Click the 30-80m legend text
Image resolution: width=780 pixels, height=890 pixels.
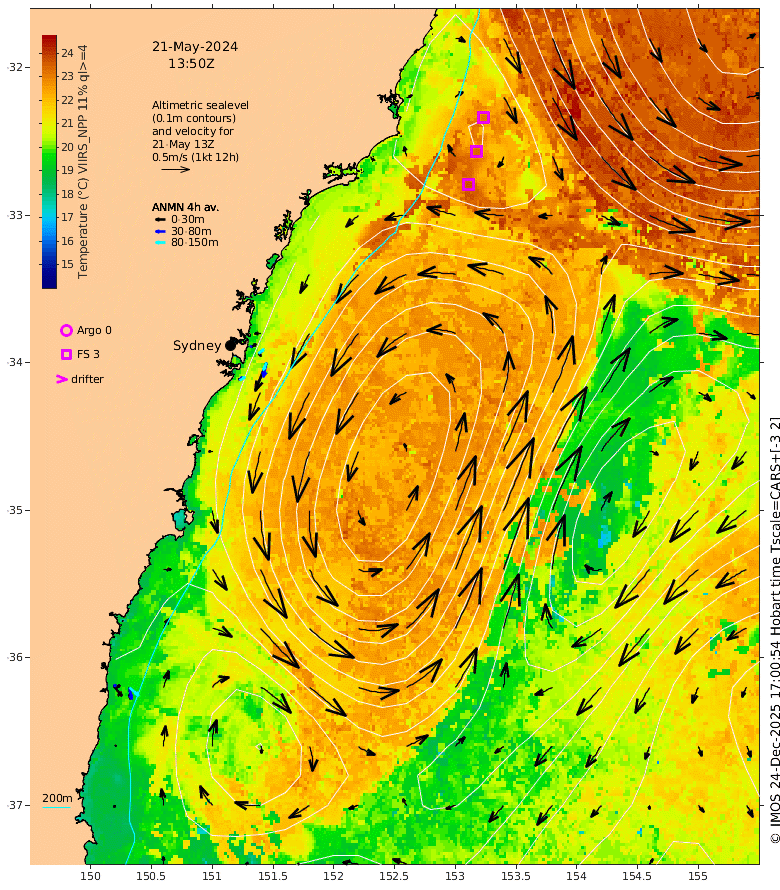click(x=191, y=231)
